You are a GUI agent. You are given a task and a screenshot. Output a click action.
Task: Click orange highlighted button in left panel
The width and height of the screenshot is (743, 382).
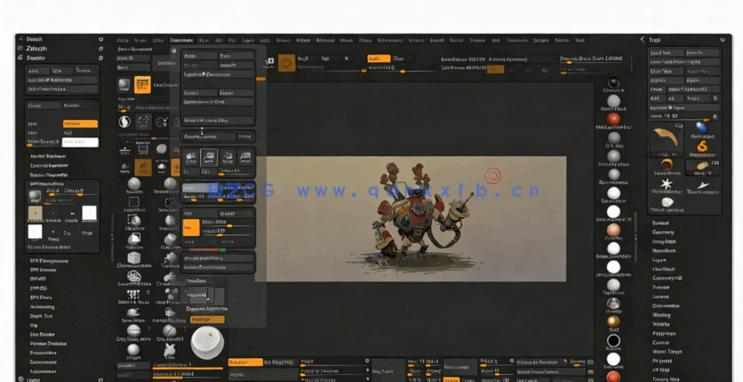coord(80,124)
